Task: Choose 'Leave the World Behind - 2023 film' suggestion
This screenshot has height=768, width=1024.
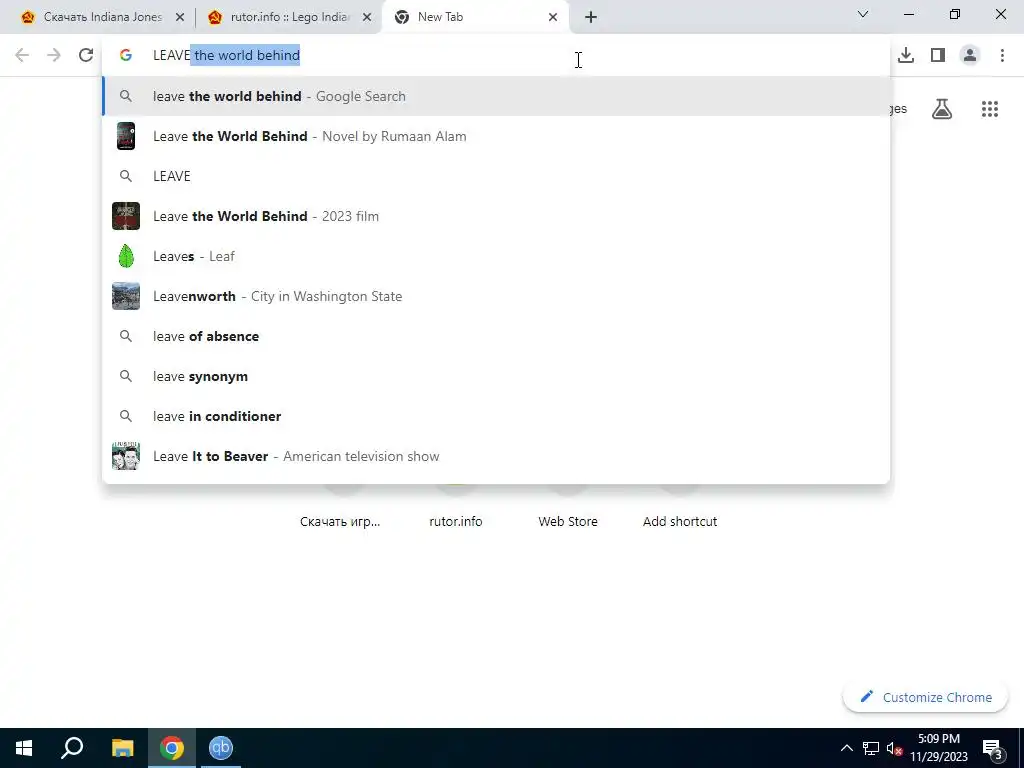Action: tap(496, 216)
